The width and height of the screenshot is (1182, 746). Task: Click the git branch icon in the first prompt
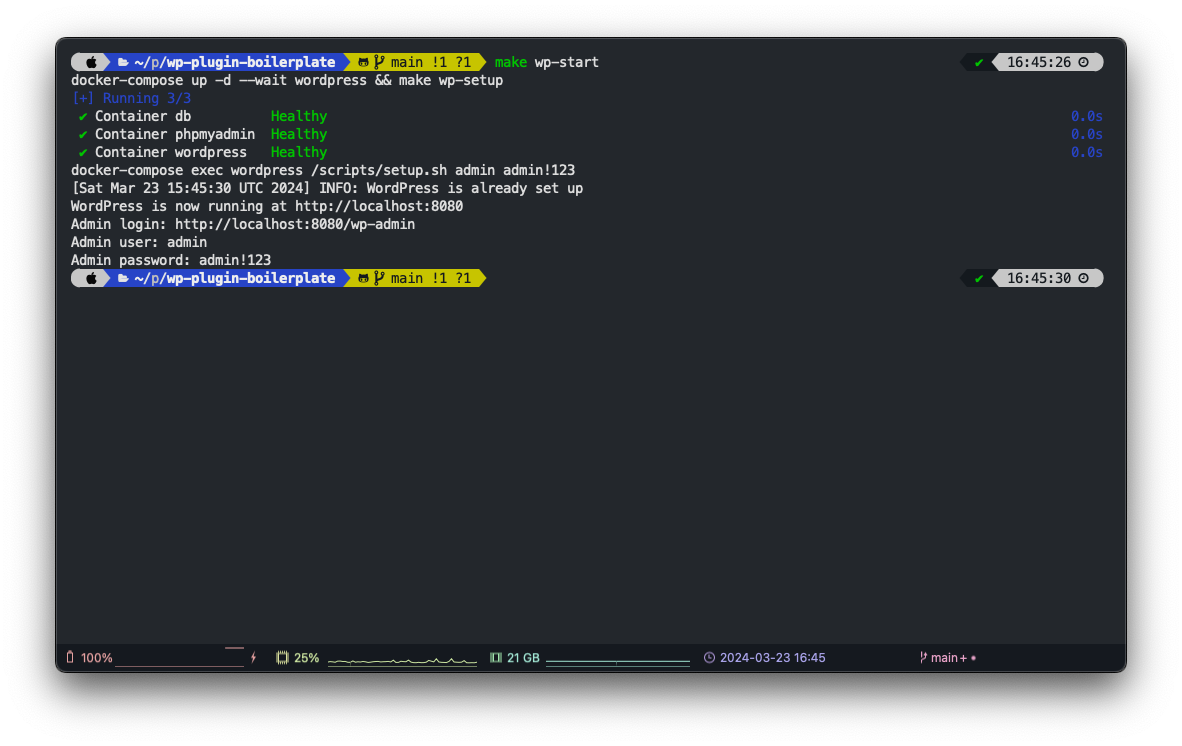[x=378, y=63]
